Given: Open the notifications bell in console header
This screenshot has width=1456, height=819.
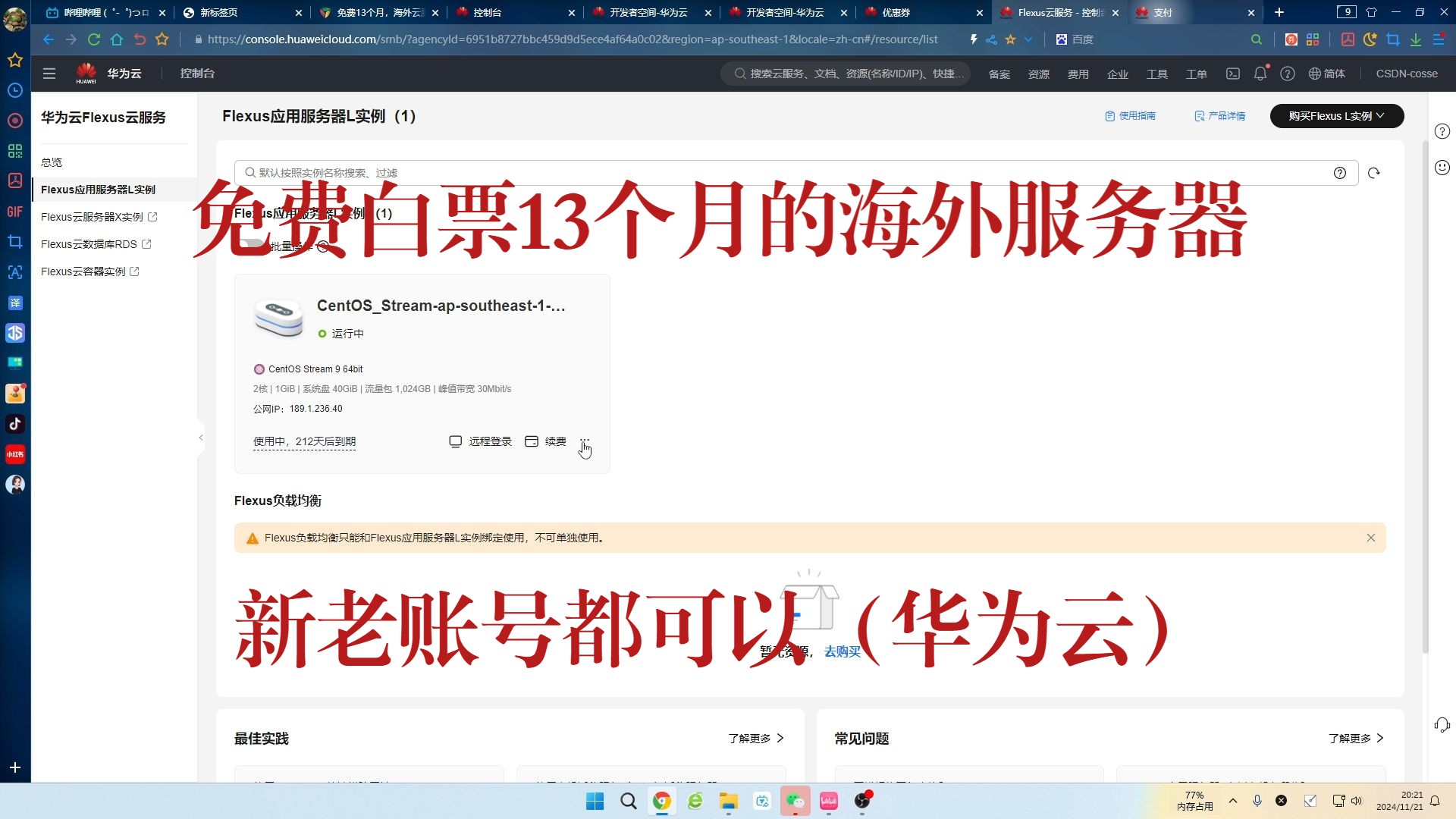Looking at the screenshot, I should click(x=1260, y=74).
